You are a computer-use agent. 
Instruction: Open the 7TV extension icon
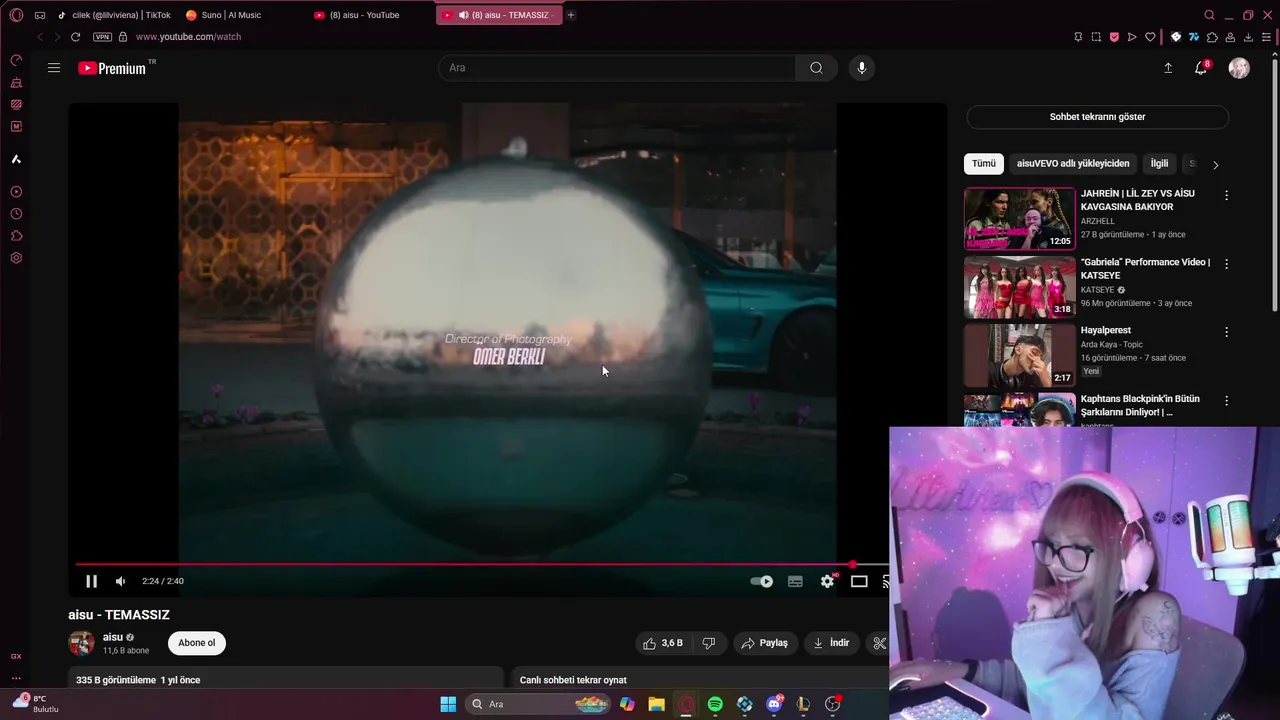(x=1194, y=37)
